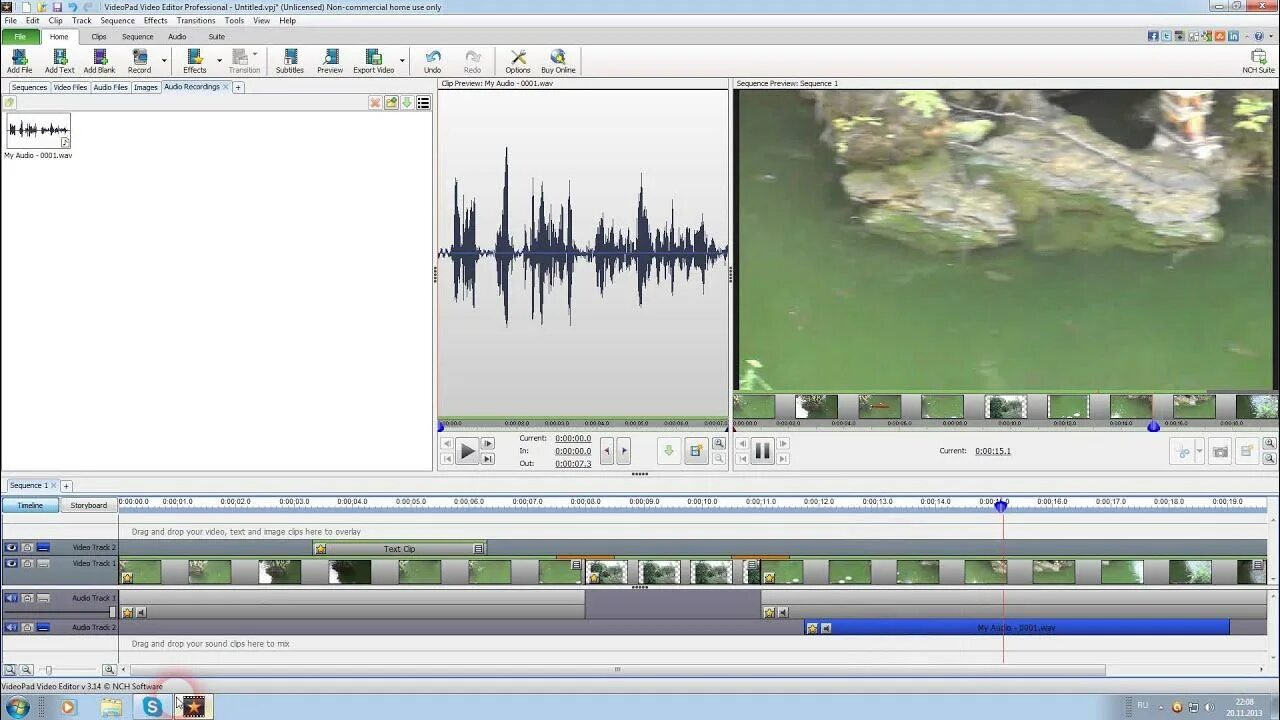The image size is (1280, 720).
Task: Click the Add Text toolbar icon
Action: [x=59, y=61]
